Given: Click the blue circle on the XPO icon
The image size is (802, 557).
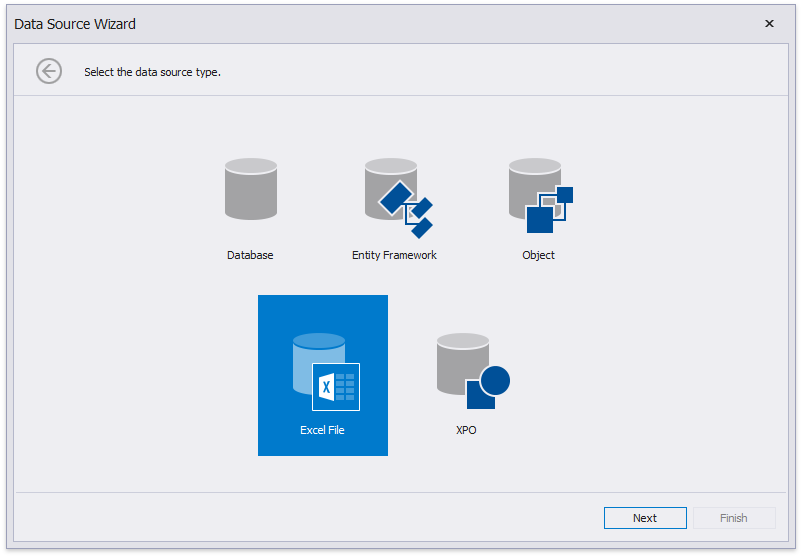Looking at the screenshot, I should point(494,380).
